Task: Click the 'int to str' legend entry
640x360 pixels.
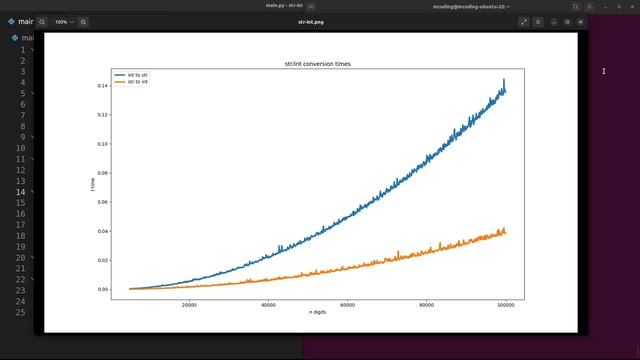Action: [x=131, y=75]
